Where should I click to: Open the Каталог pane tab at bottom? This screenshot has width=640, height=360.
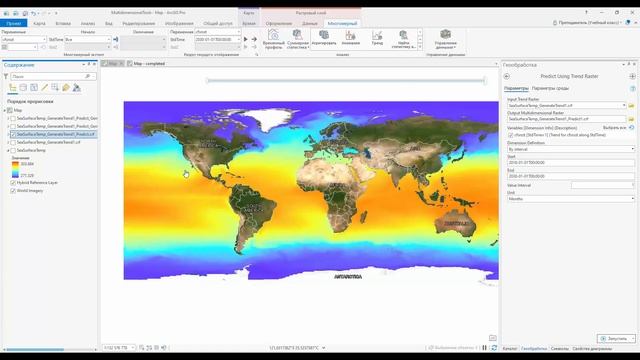tap(509, 349)
